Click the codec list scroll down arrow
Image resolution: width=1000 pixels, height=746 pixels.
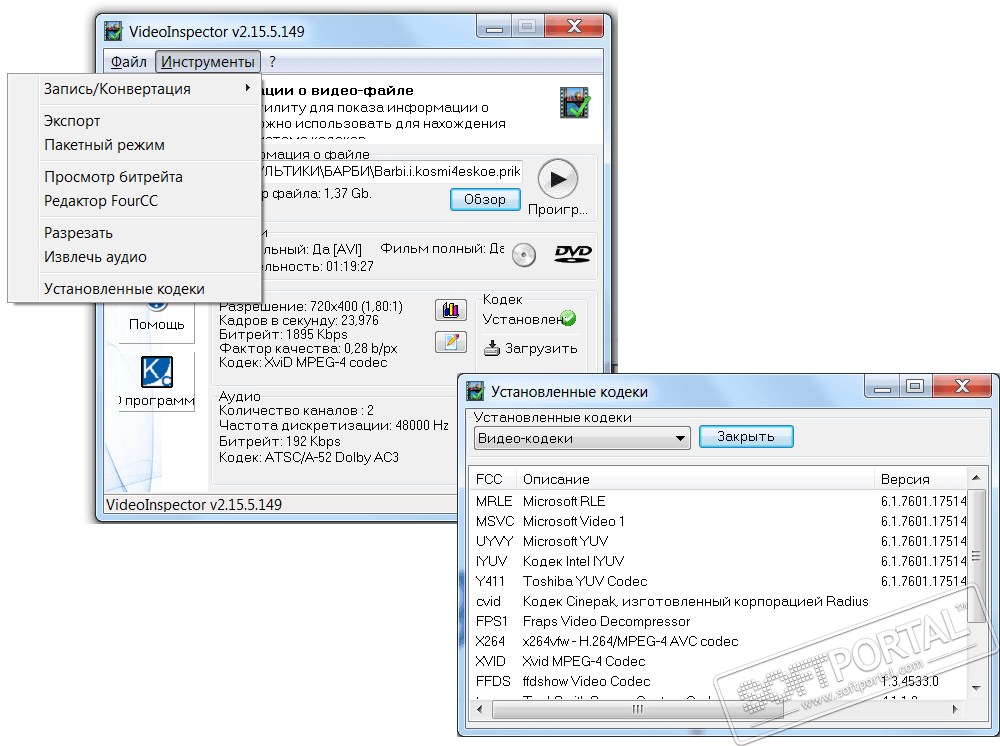976,688
